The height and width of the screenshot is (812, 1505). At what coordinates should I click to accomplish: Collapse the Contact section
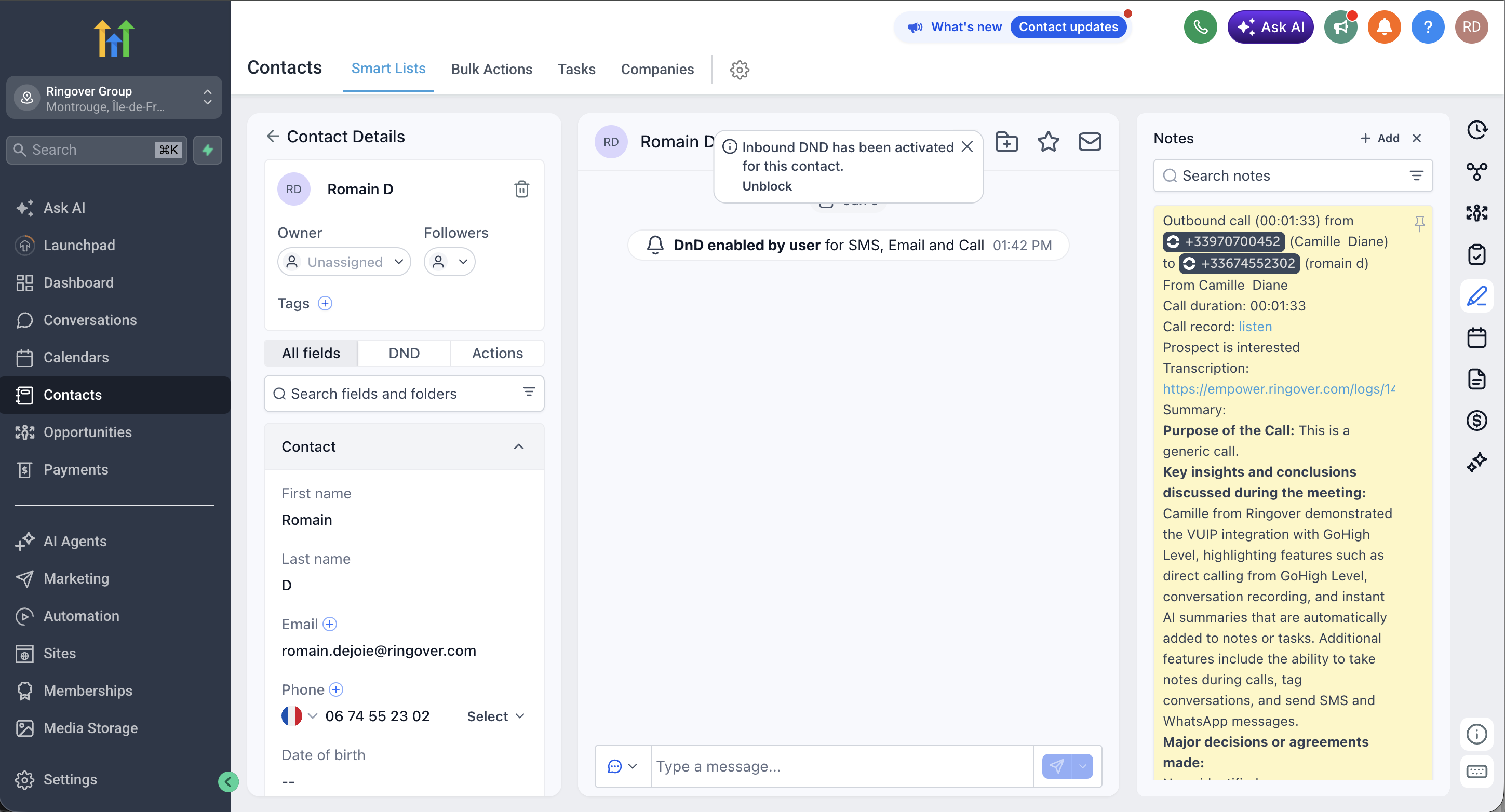point(518,447)
